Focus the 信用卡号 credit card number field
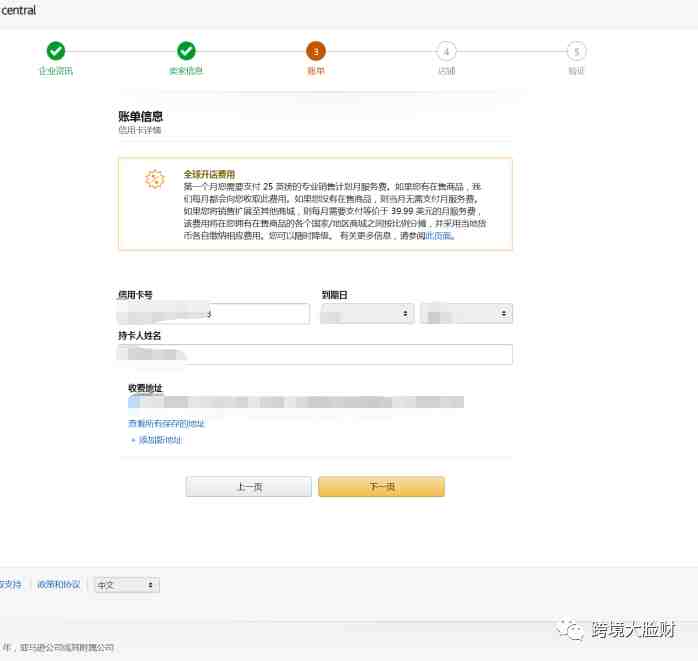698x661 pixels. (213, 313)
